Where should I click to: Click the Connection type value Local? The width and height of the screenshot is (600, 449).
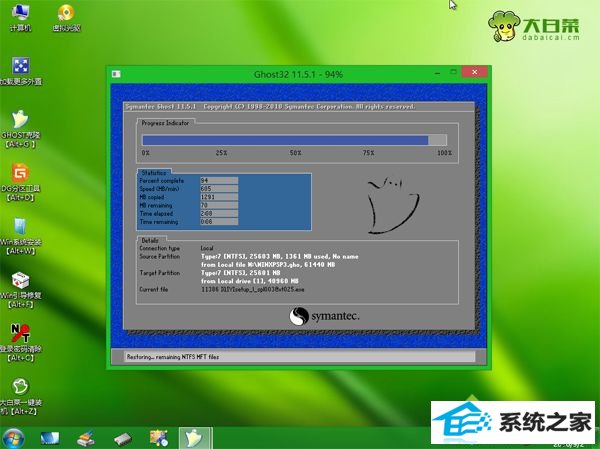pyautogui.click(x=207, y=248)
